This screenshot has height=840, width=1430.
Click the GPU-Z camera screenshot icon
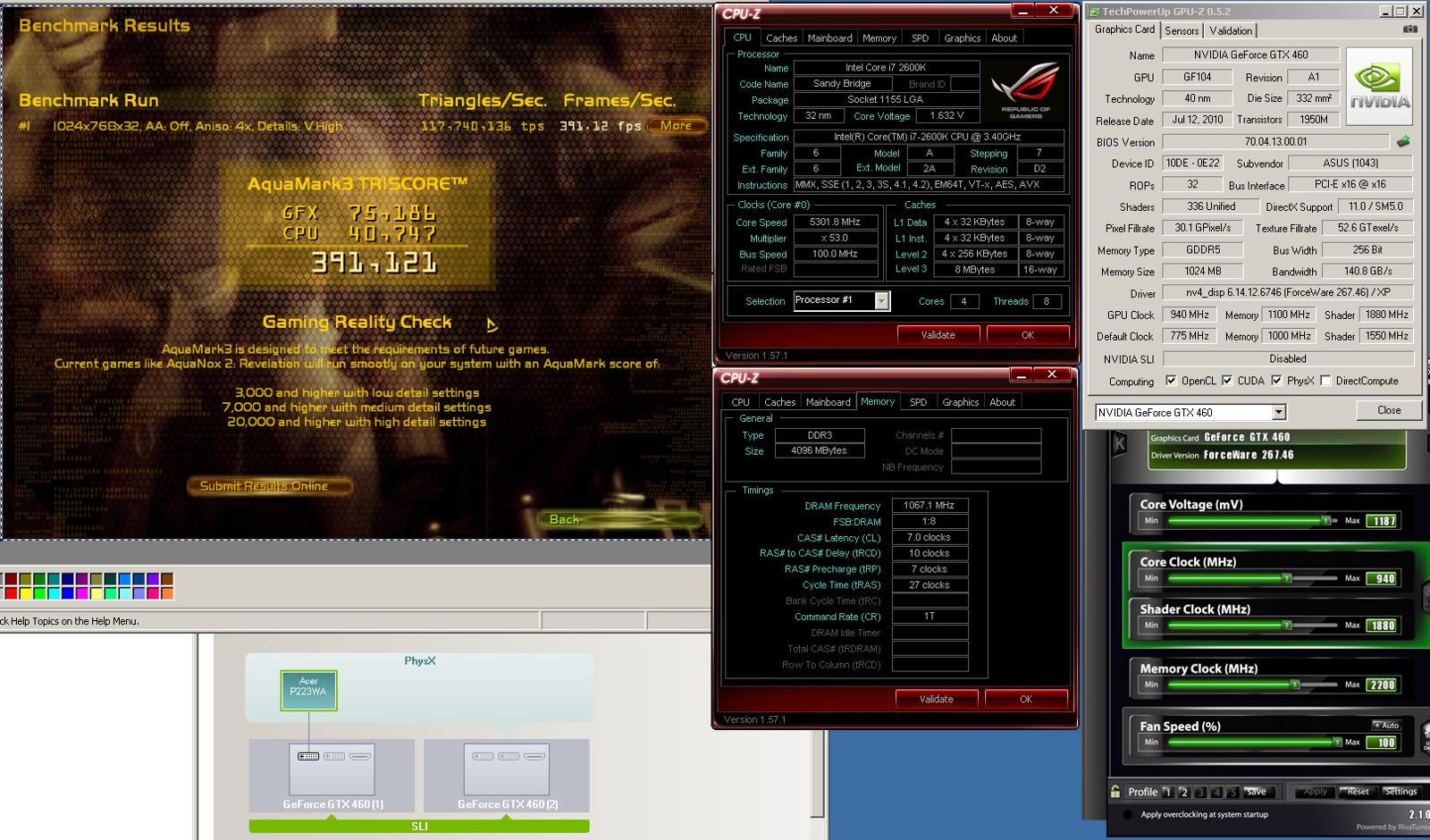tap(1409, 29)
